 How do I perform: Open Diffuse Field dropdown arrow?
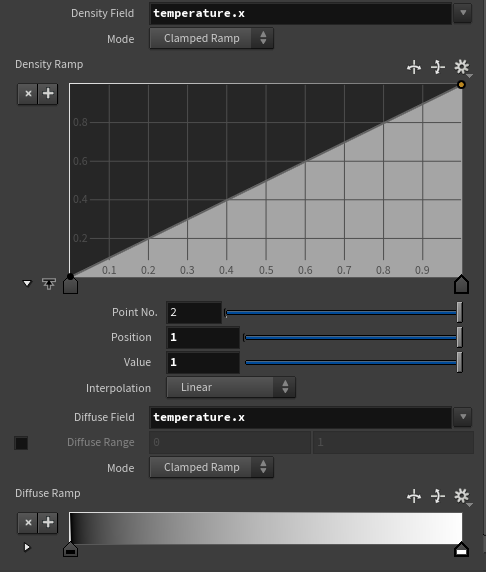(463, 417)
